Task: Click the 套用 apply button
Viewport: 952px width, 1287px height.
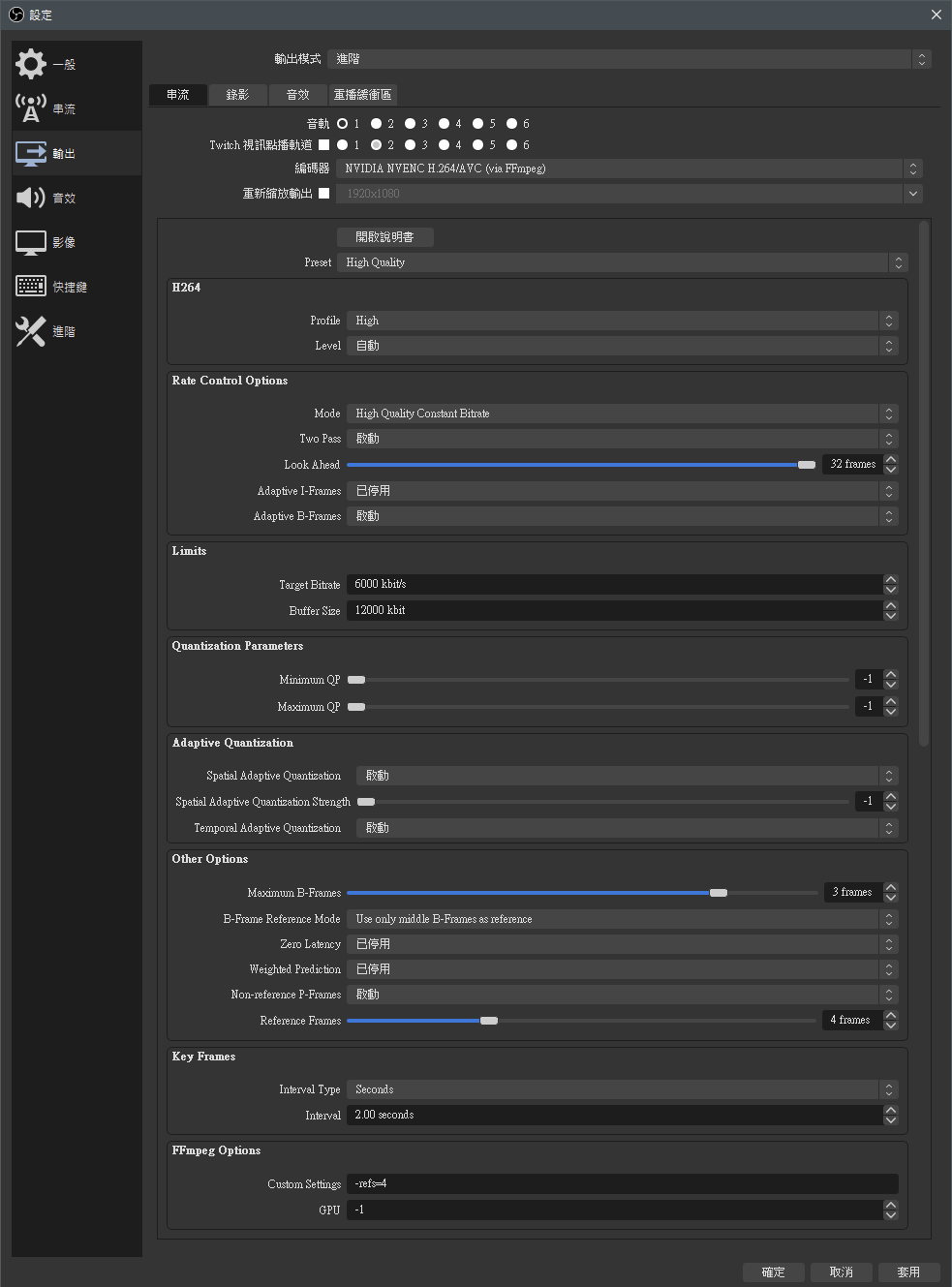Action: (x=908, y=1272)
